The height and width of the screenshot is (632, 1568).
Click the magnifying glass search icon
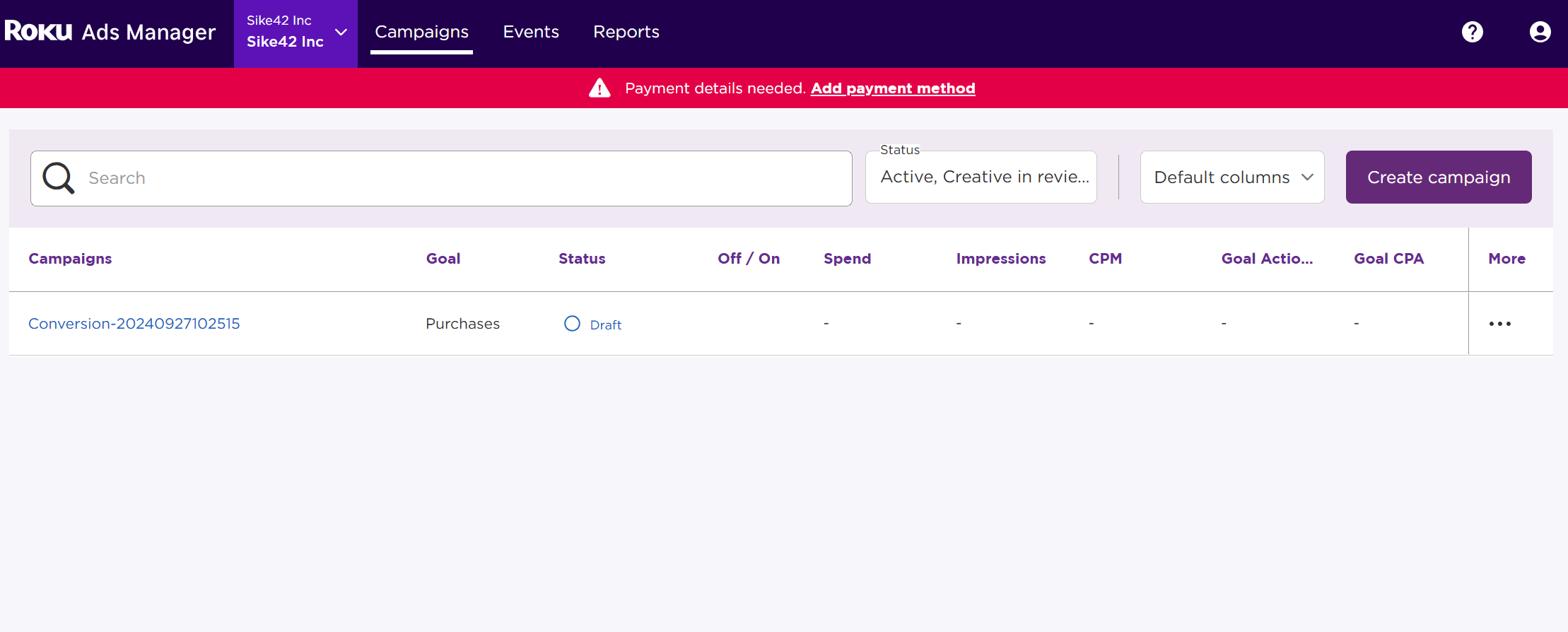click(x=58, y=178)
